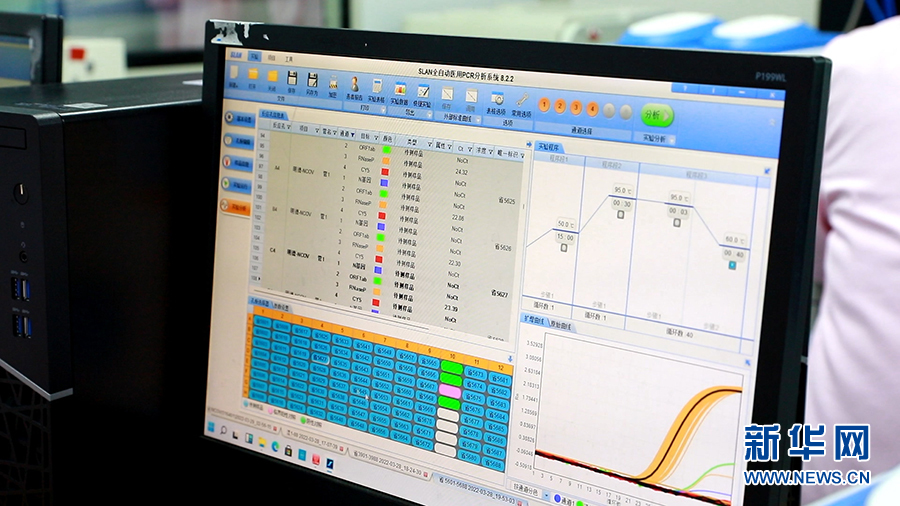Toggle channel 4 orange circle
This screenshot has width=900, height=506.
(x=592, y=108)
